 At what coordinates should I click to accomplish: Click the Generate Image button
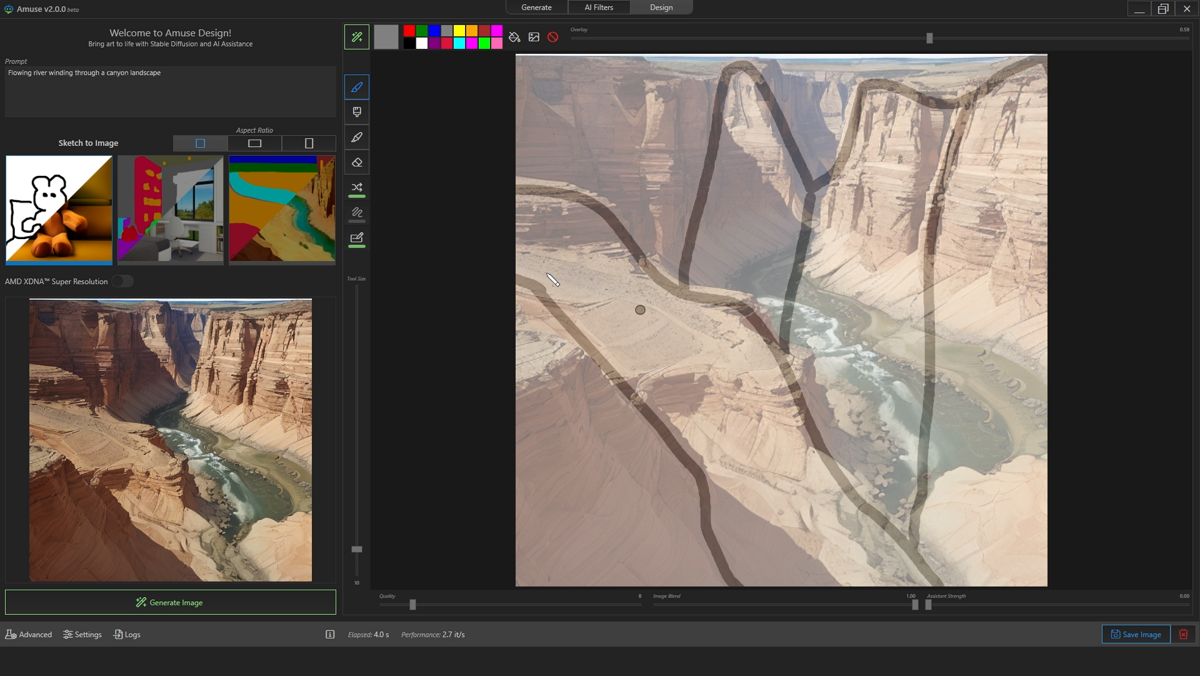tap(170, 602)
